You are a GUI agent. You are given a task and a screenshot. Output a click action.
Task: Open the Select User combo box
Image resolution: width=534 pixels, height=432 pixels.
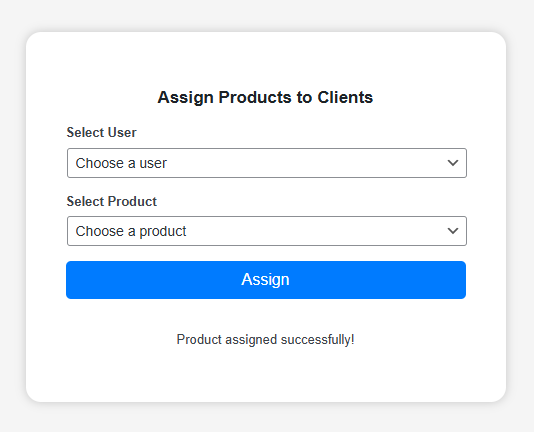[267, 163]
